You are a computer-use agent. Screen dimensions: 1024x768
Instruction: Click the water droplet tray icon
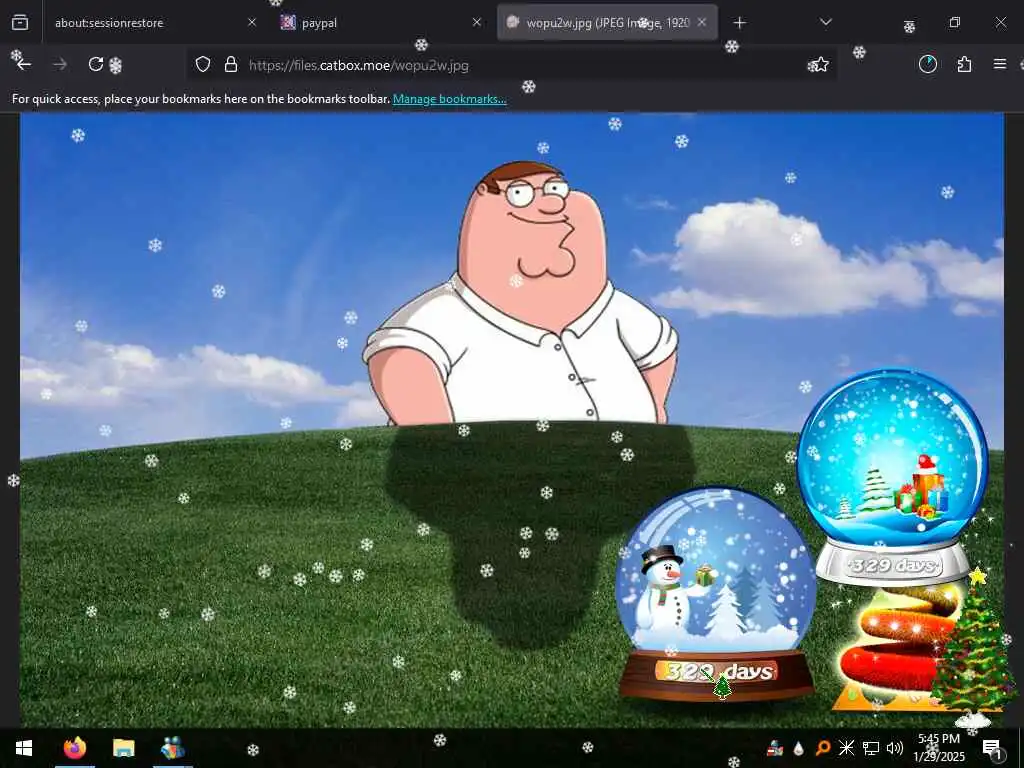point(798,748)
